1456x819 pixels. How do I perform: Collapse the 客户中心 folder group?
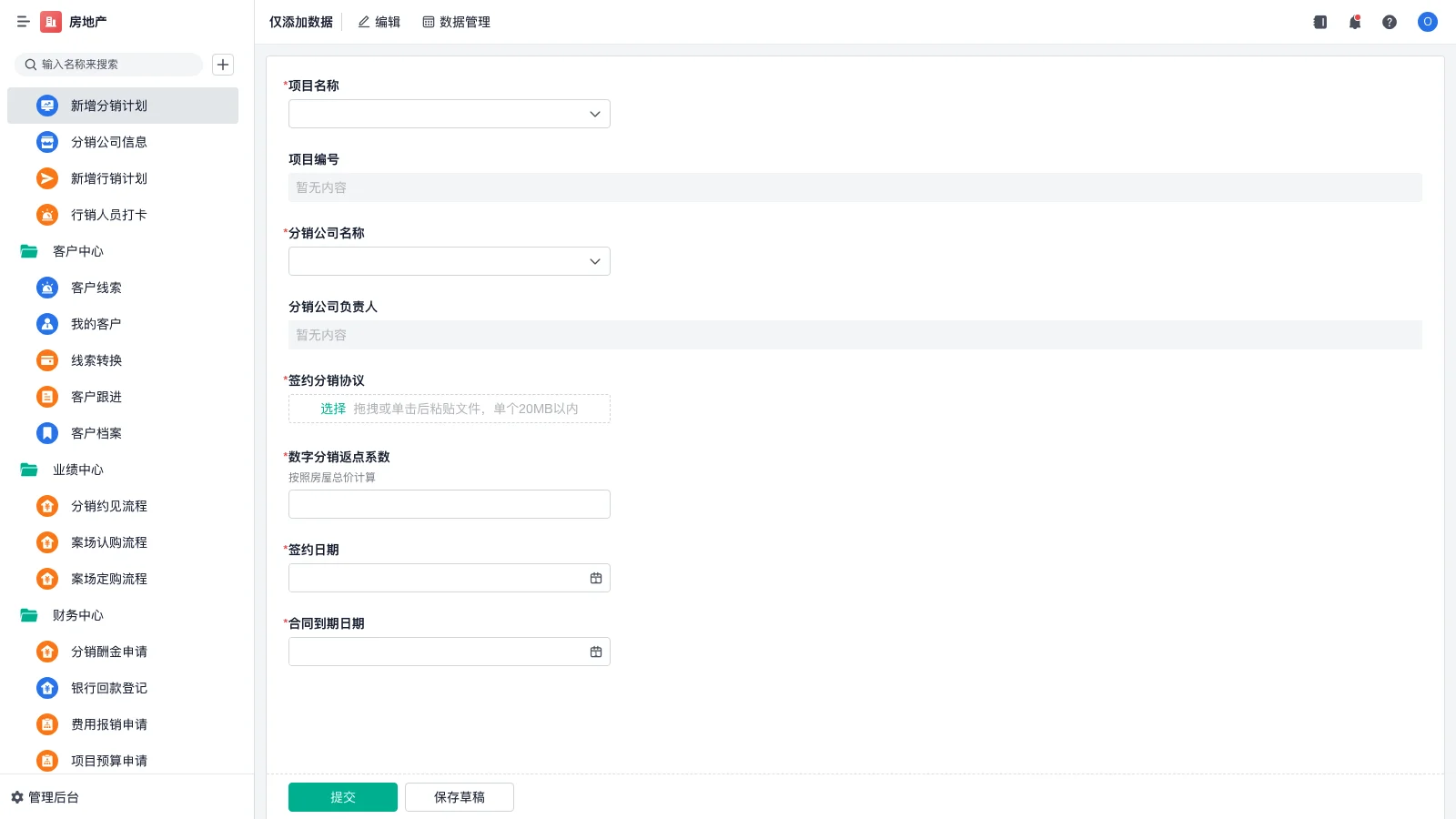click(76, 251)
